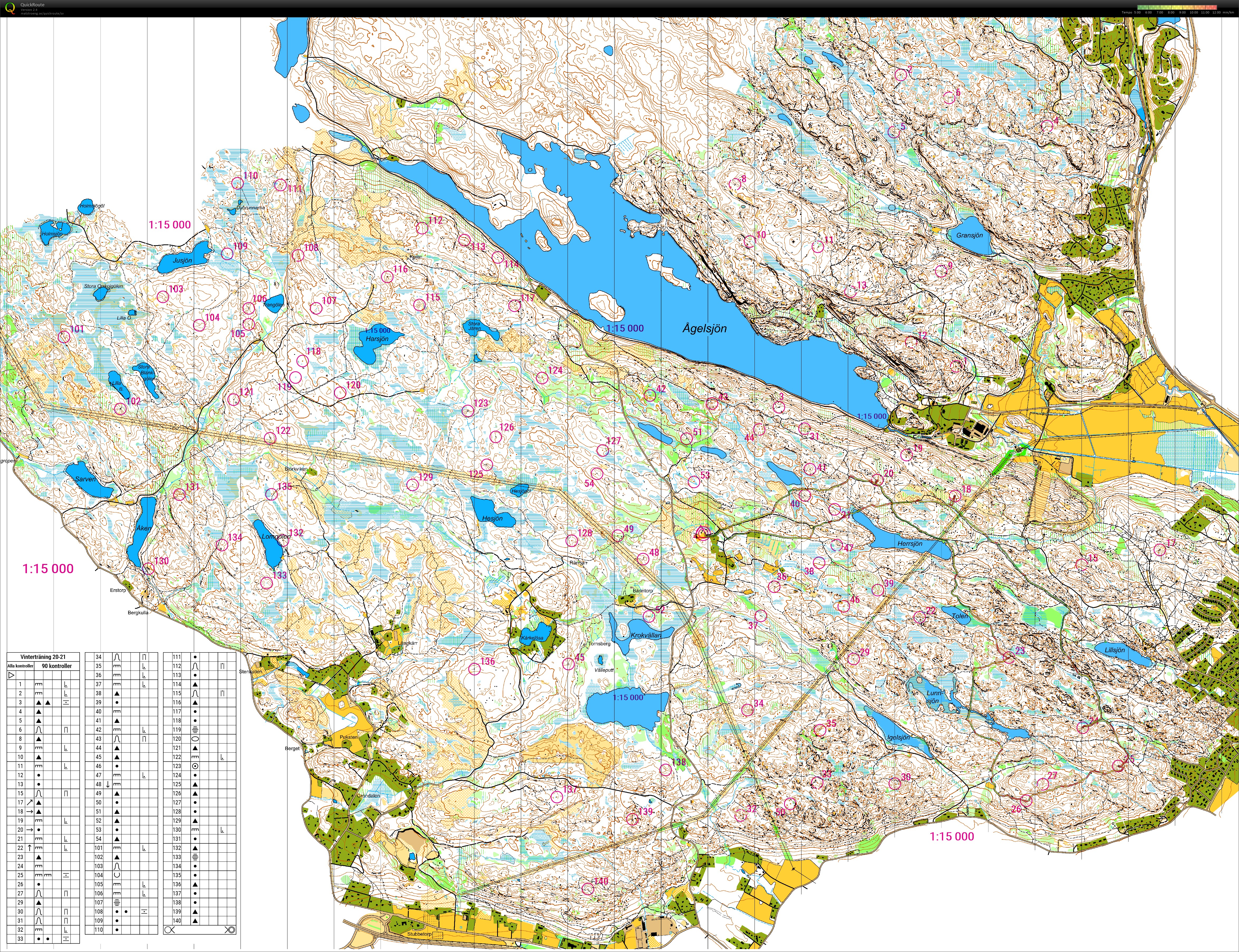The width and height of the screenshot is (1239, 952).
Task: Click control circle 101
Action: pyautogui.click(x=65, y=337)
